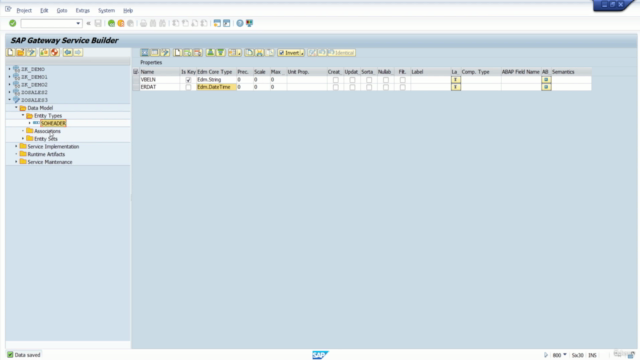This screenshot has width=640, height=360.
Task: Click the Identical button
Action: [342, 53]
